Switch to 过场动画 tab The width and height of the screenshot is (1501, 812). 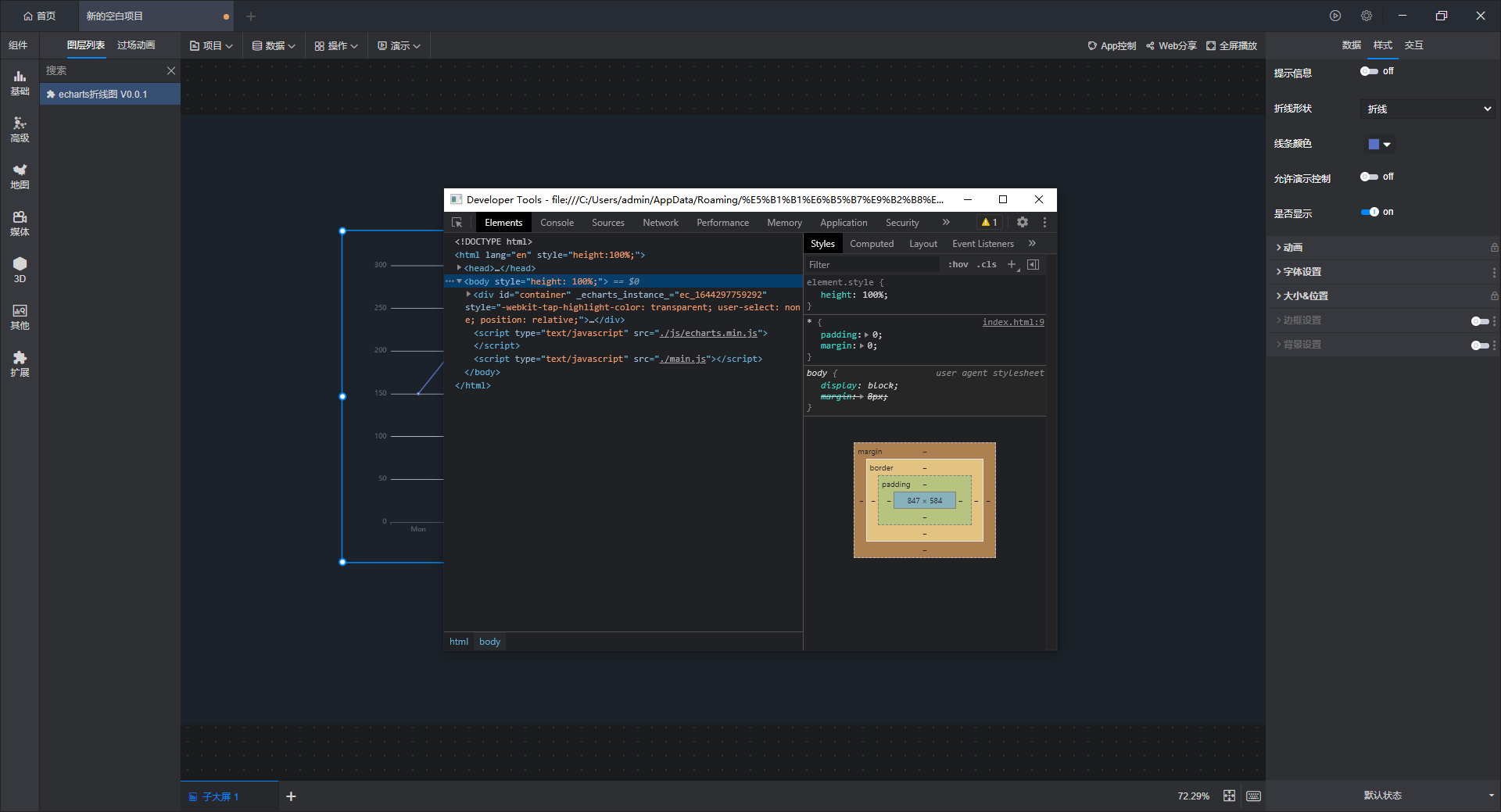click(x=136, y=45)
